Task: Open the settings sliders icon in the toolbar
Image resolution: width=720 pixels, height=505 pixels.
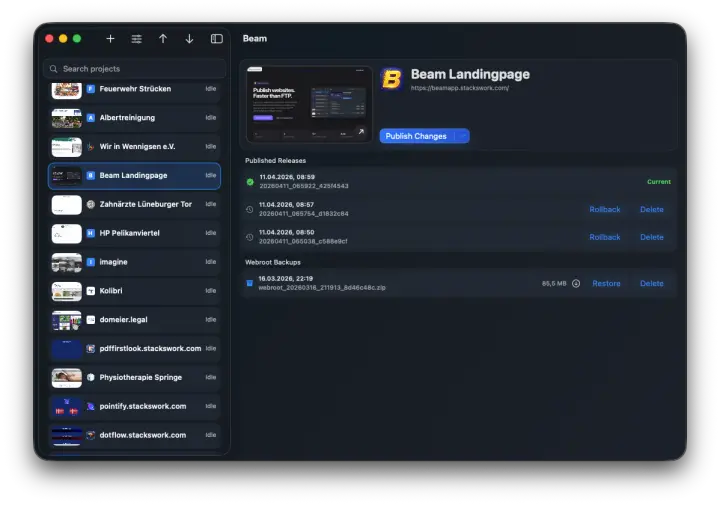Action: coord(136,39)
